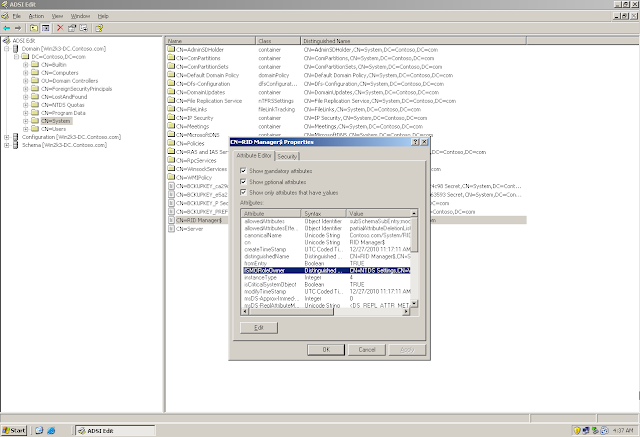
Task: Click the CN=Server object icon in list
Action: click(171, 229)
